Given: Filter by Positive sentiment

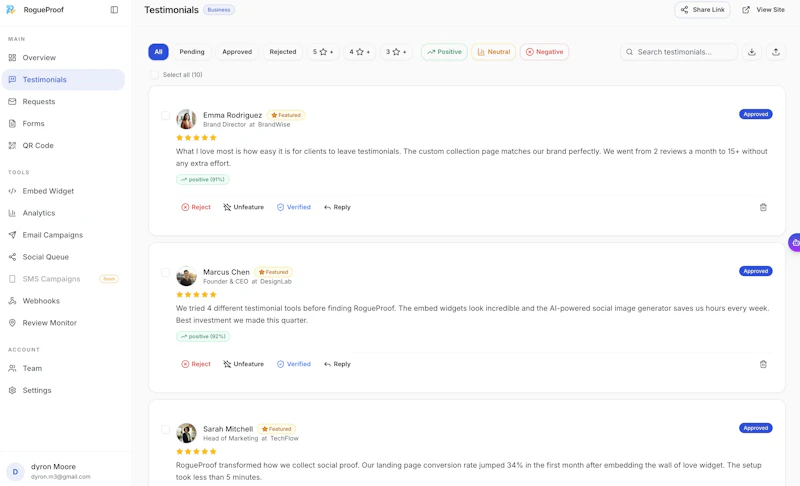Looking at the screenshot, I should (444, 52).
